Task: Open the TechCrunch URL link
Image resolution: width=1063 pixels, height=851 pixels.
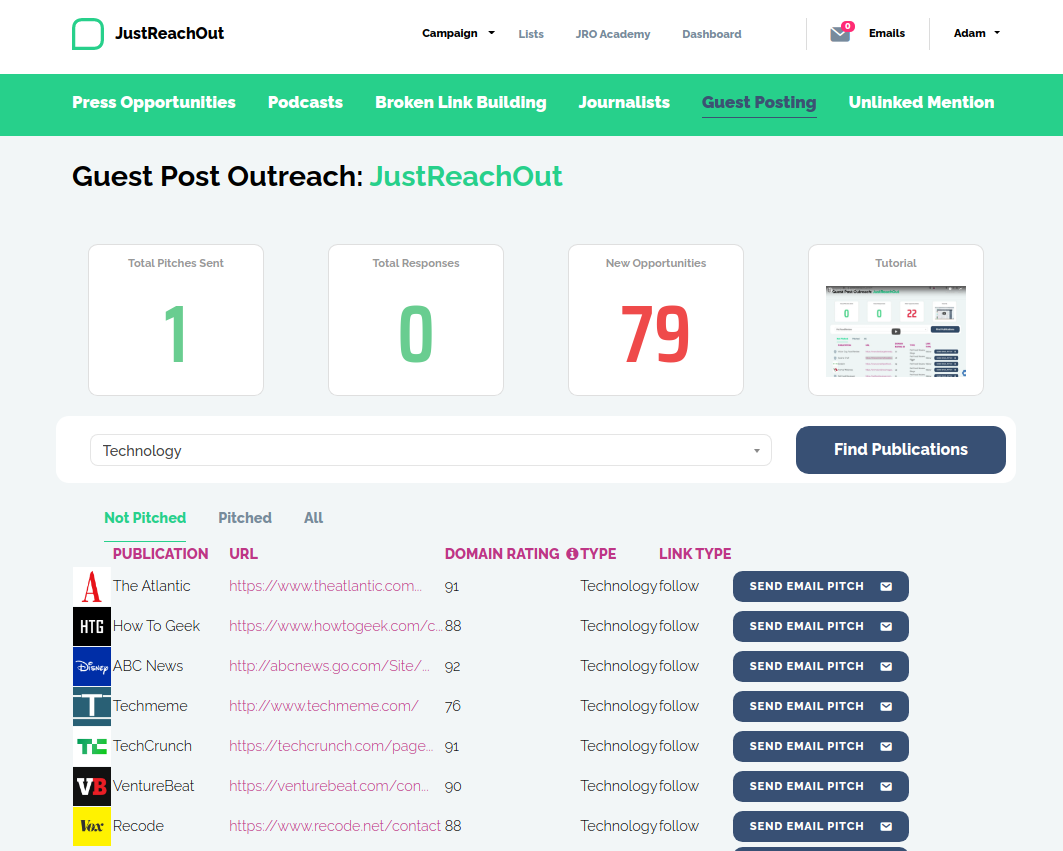Action: [332, 746]
